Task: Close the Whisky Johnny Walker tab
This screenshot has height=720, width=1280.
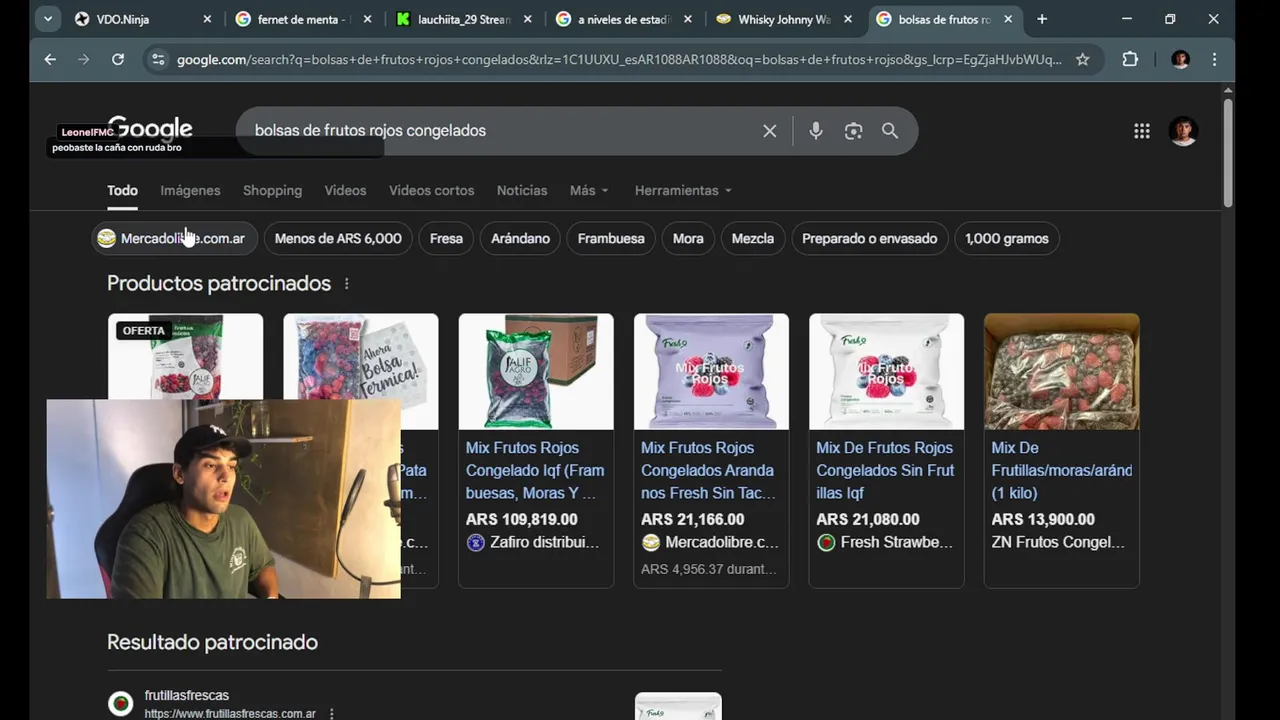Action: 848,19
